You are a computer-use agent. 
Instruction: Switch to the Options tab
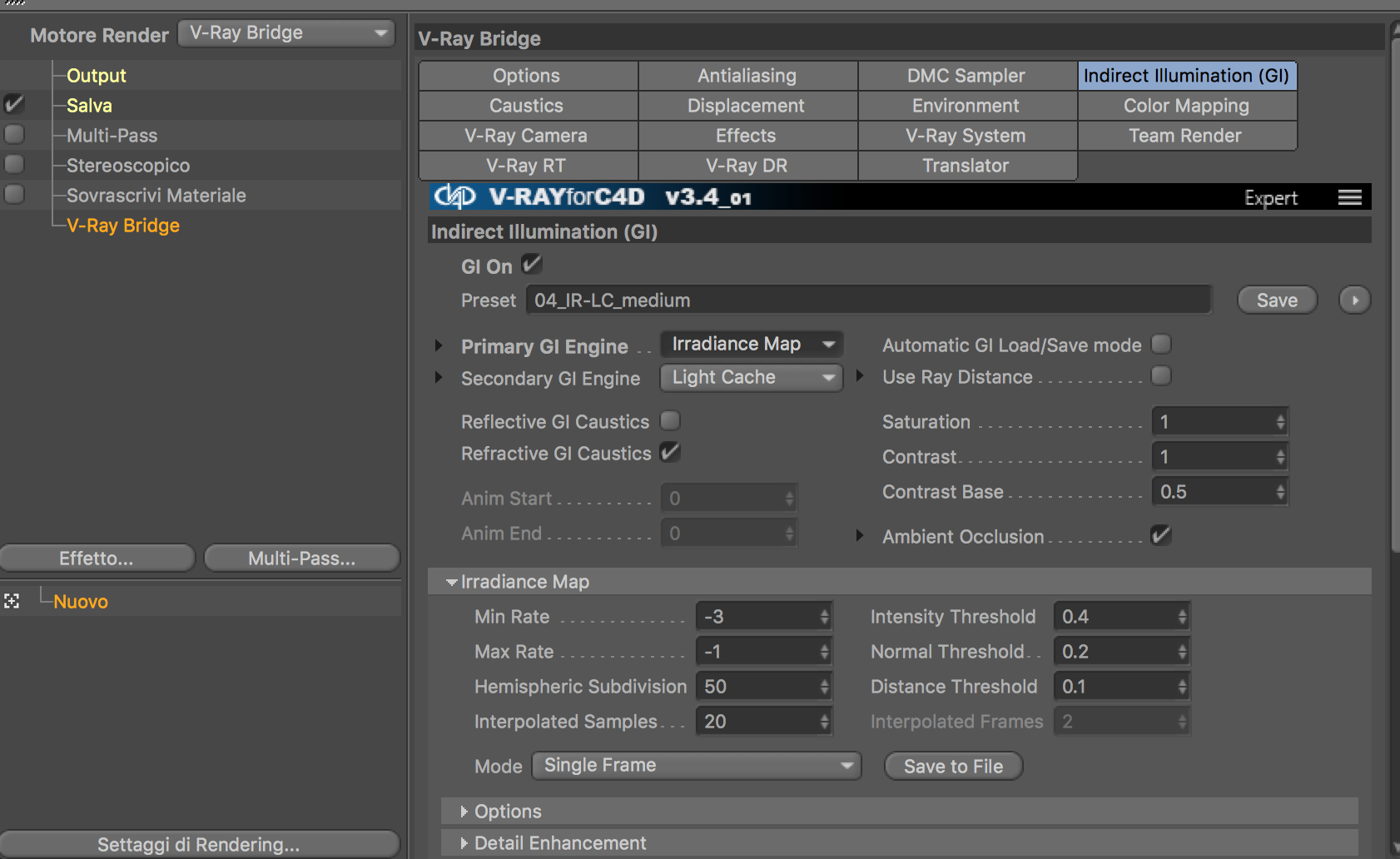point(529,76)
